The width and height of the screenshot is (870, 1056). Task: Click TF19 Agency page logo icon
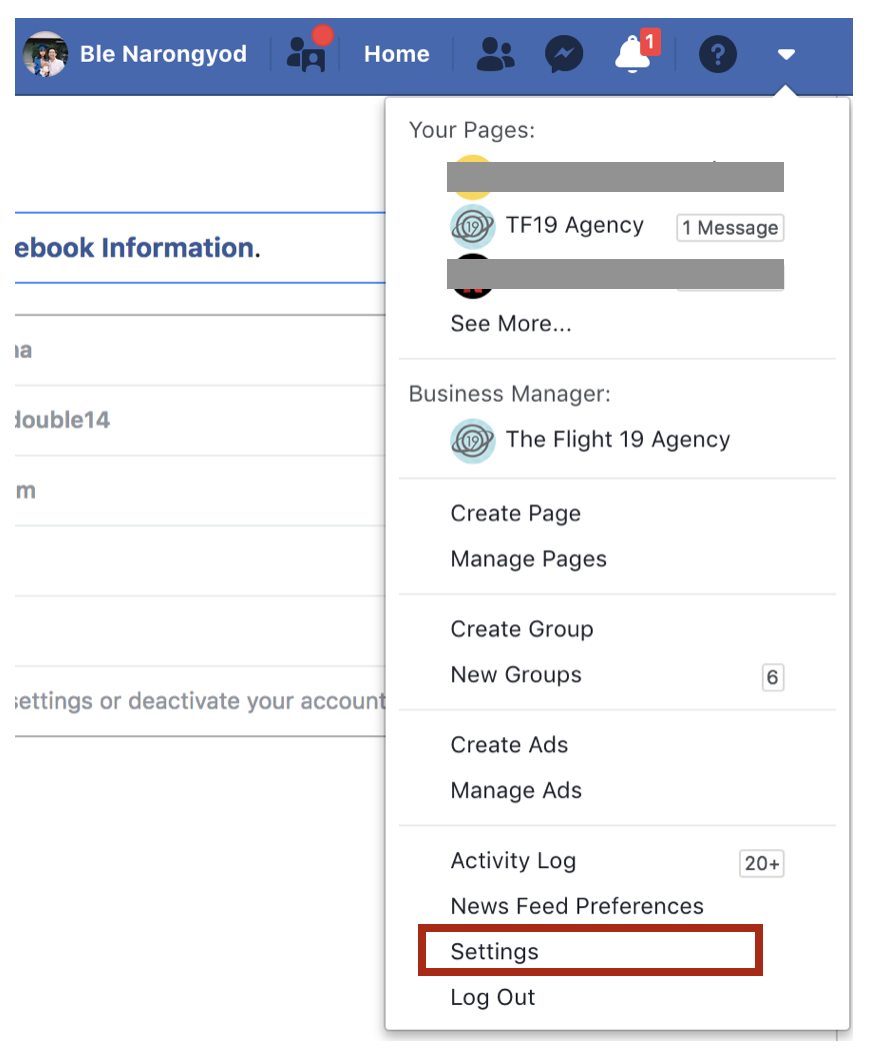pyautogui.click(x=473, y=227)
